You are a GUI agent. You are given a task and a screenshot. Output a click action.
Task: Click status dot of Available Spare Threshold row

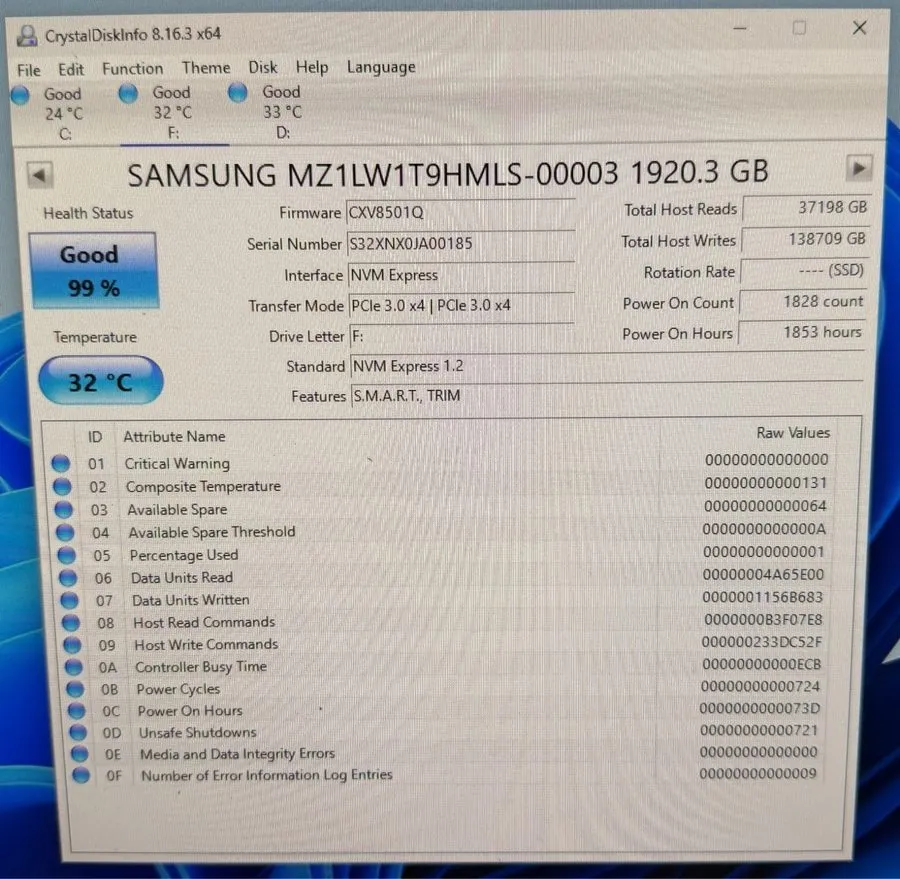(x=65, y=533)
